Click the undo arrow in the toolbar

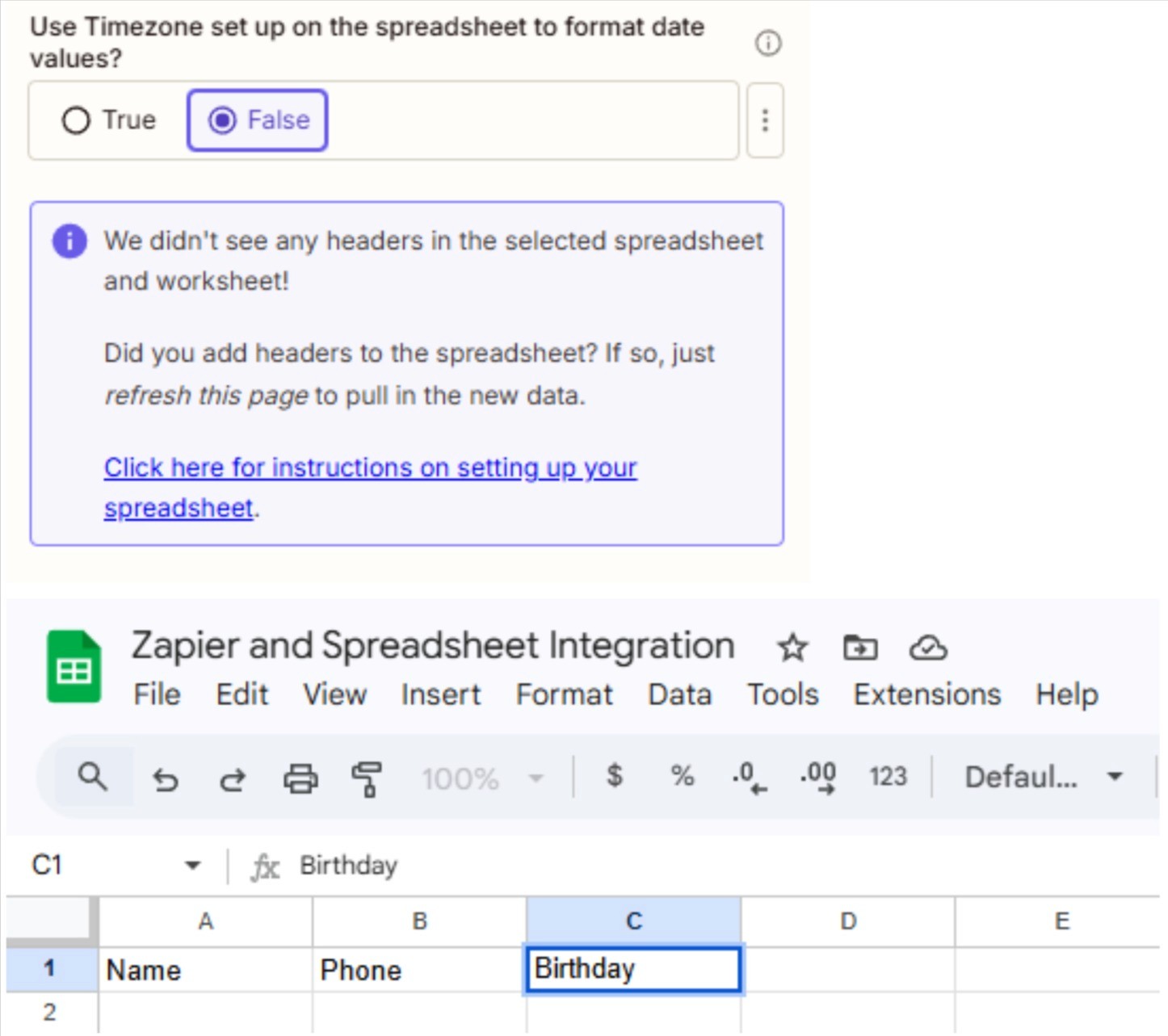[x=166, y=779]
